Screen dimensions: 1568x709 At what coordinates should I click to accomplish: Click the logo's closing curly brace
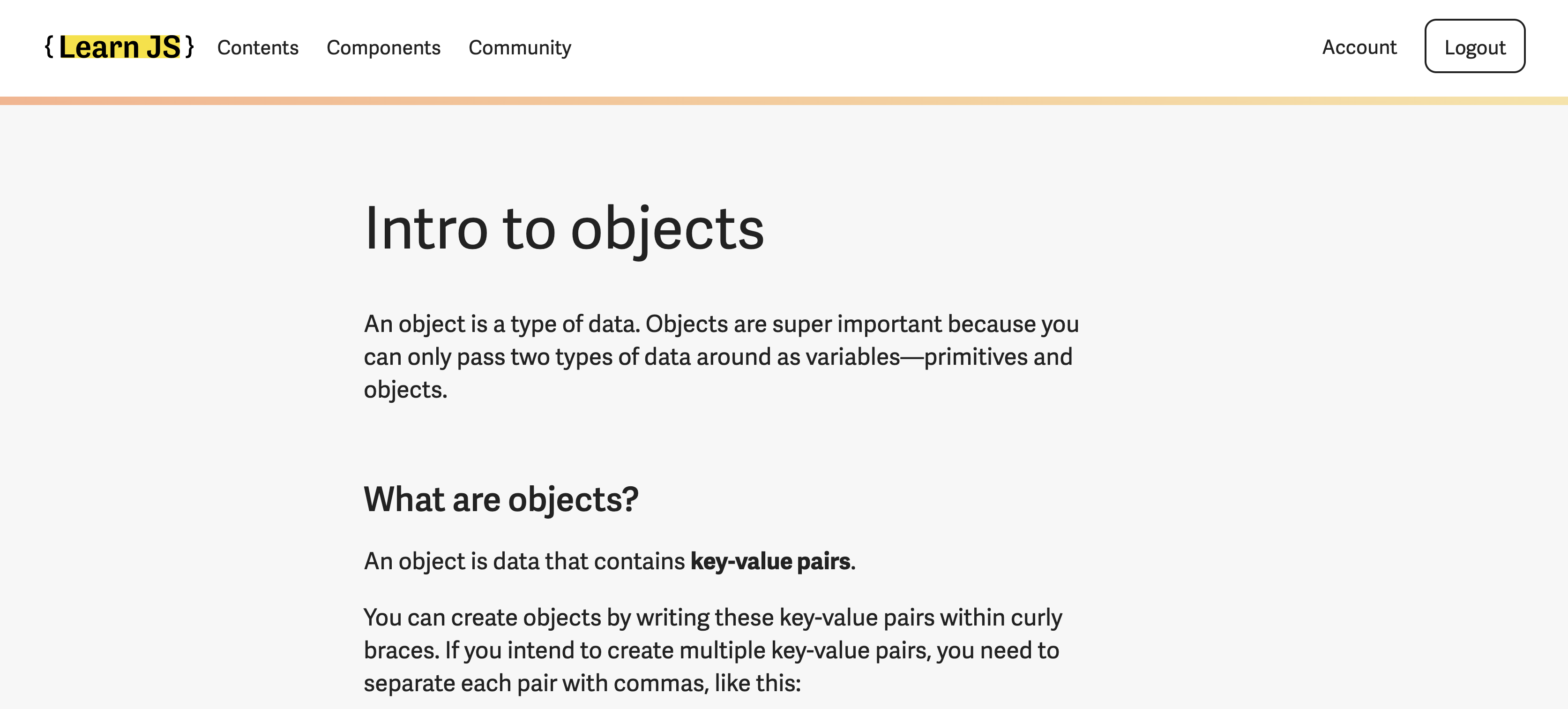189,47
